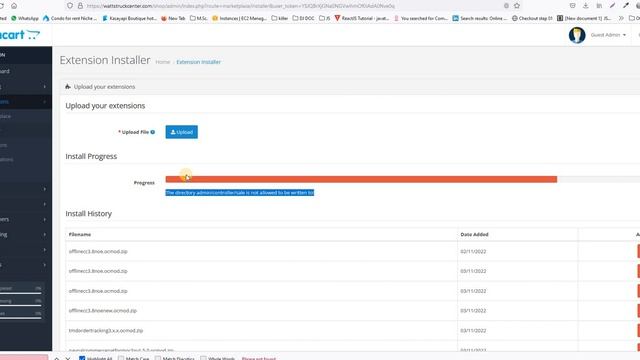Screen dimensions: 640x360
Task: Click the pink find-in-page input field
Action: [x=24, y=358]
